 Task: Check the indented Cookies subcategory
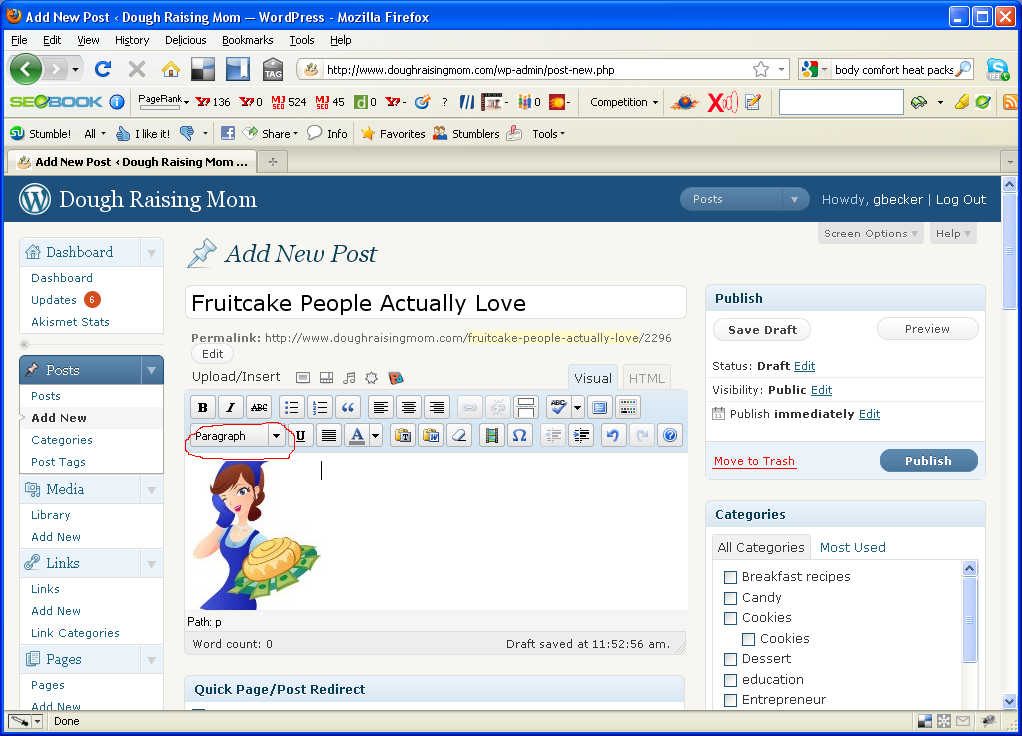pyautogui.click(x=749, y=639)
